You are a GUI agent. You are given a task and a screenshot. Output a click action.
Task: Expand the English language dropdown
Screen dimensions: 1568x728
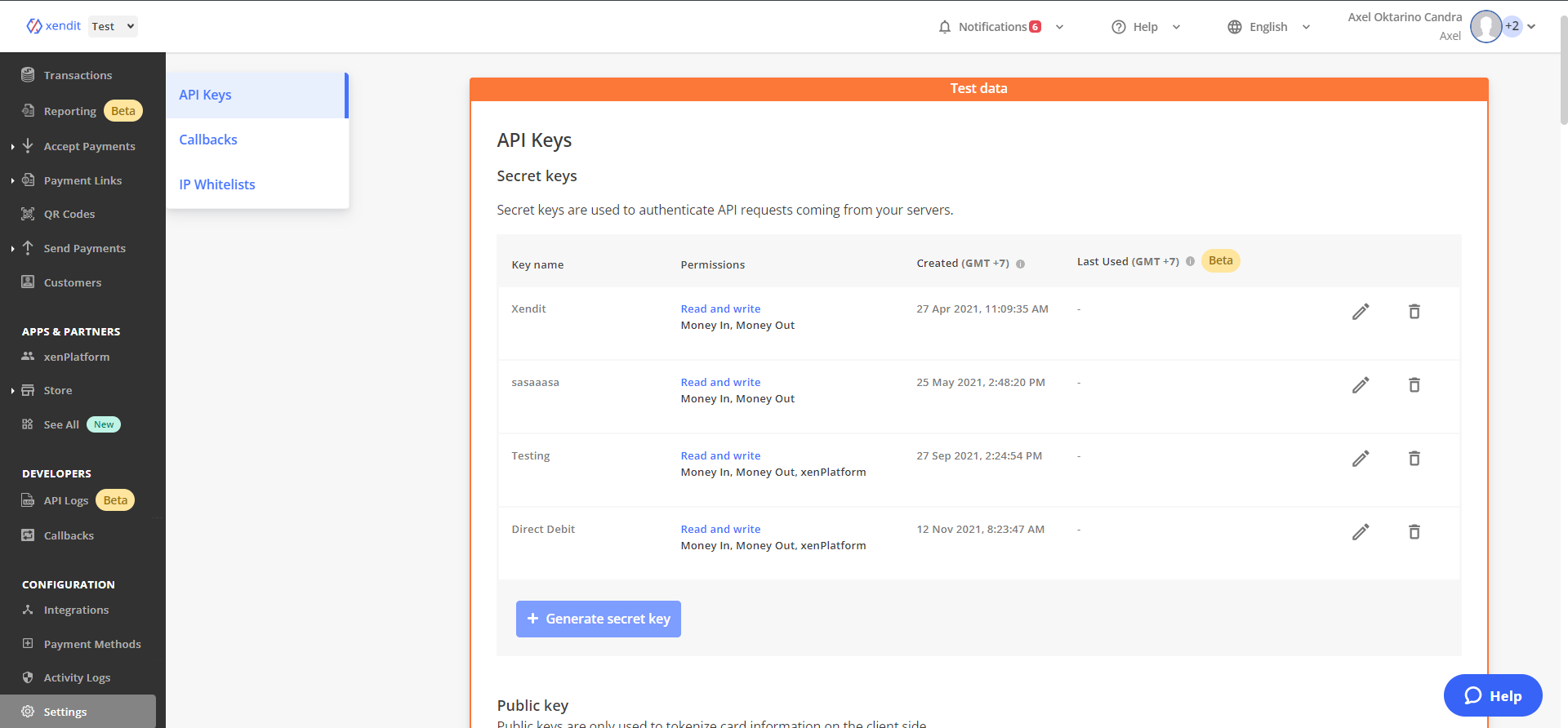point(1269,27)
